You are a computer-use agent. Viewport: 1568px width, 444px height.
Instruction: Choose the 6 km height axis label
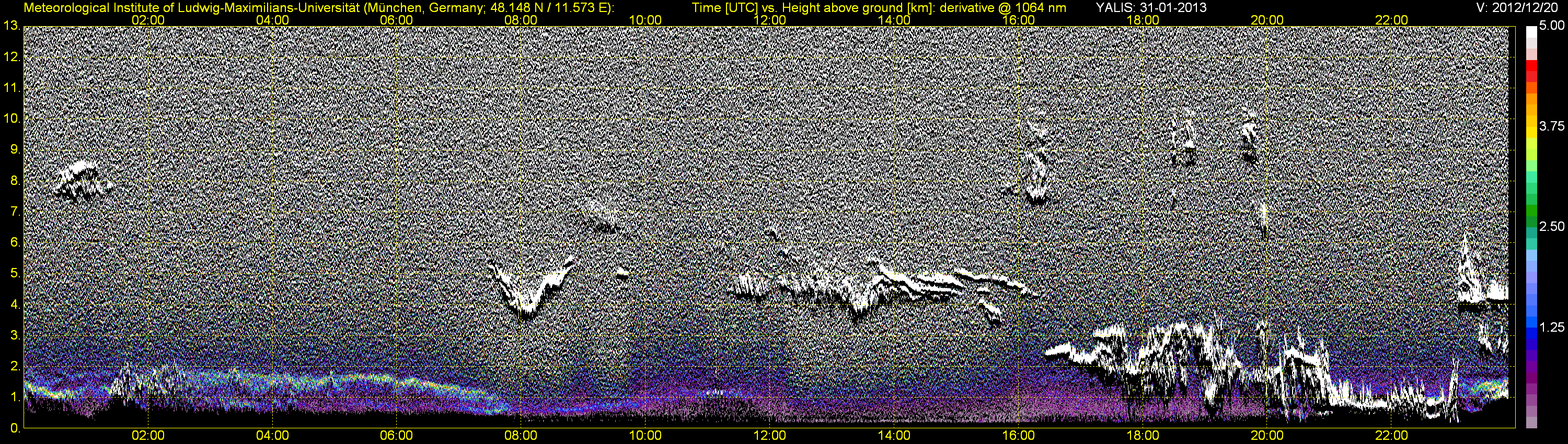tap(15, 243)
